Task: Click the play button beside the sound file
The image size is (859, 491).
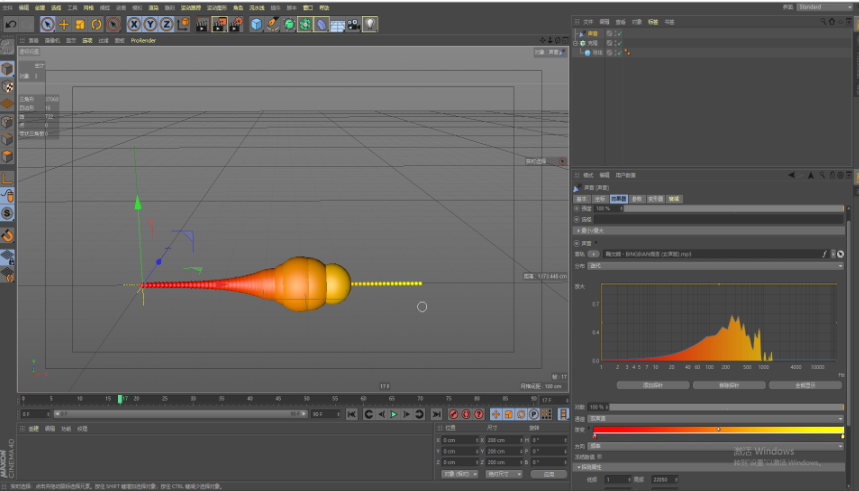Action: (x=594, y=254)
